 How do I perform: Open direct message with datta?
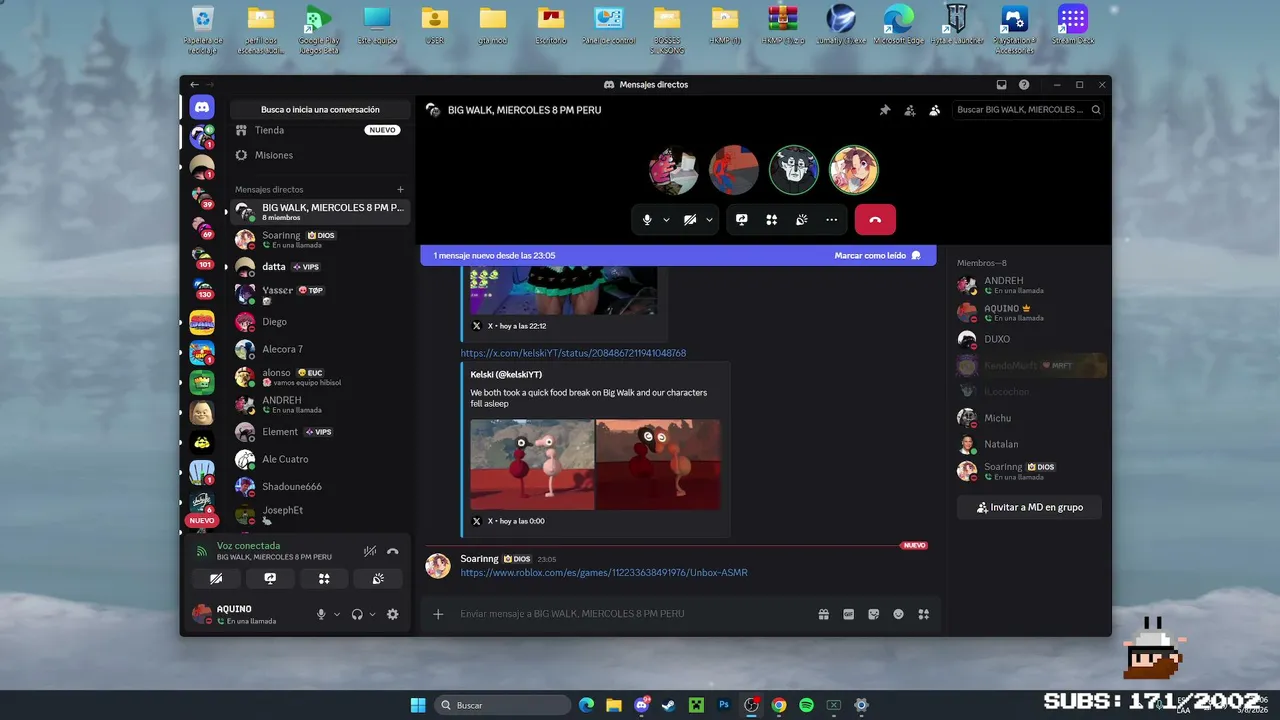tap(320, 267)
